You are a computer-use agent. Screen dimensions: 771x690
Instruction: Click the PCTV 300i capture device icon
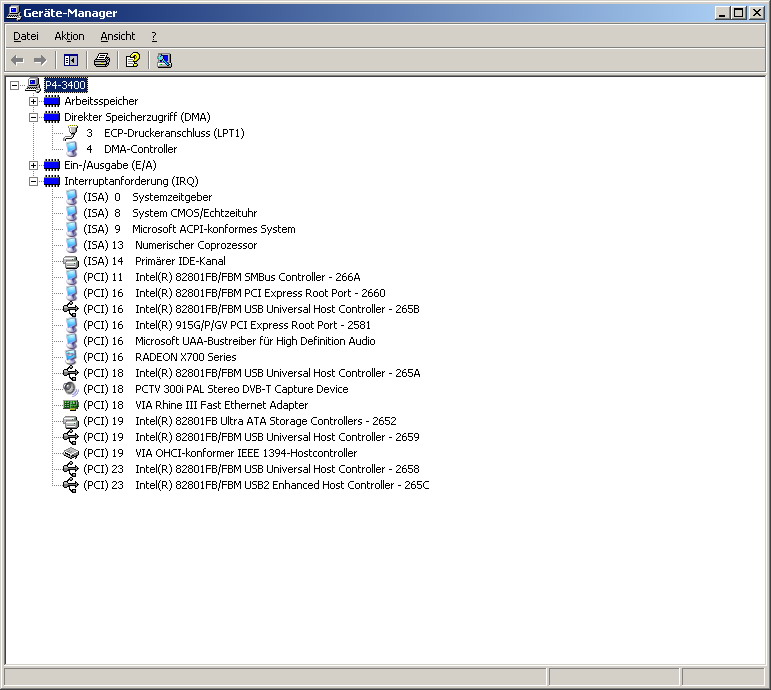[x=71, y=389]
